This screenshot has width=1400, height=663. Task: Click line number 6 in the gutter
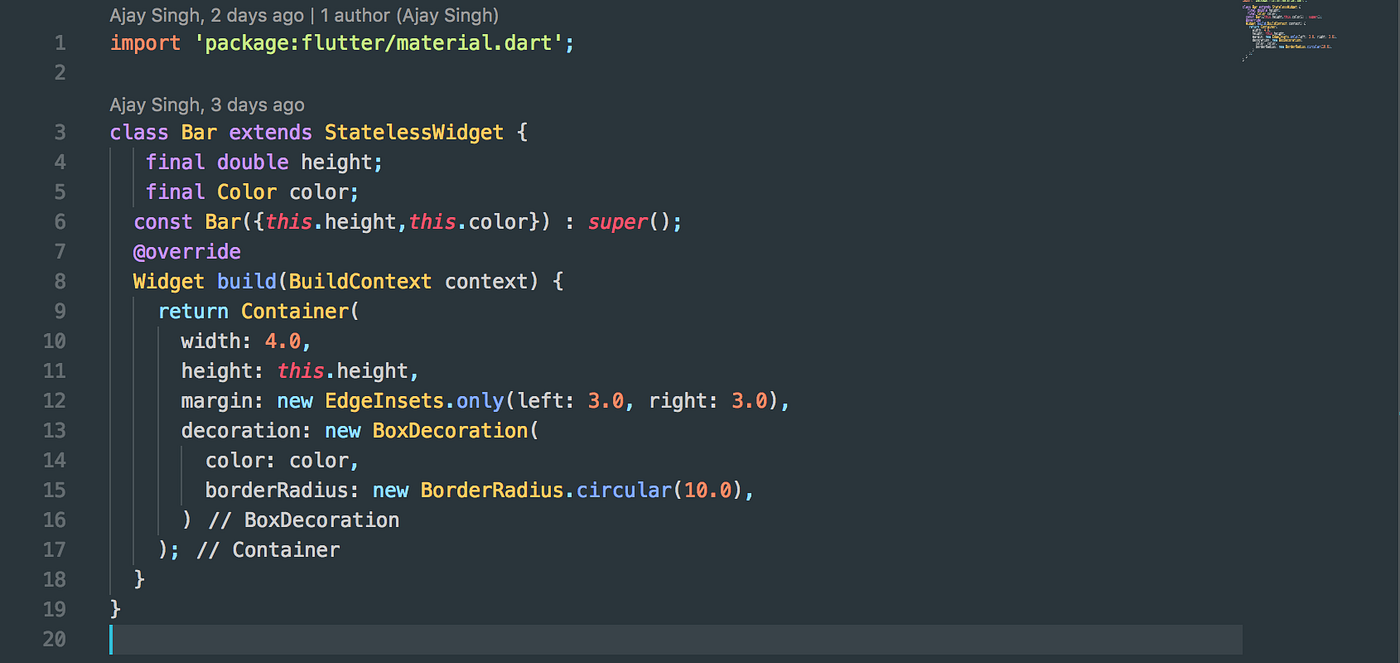tap(59, 221)
